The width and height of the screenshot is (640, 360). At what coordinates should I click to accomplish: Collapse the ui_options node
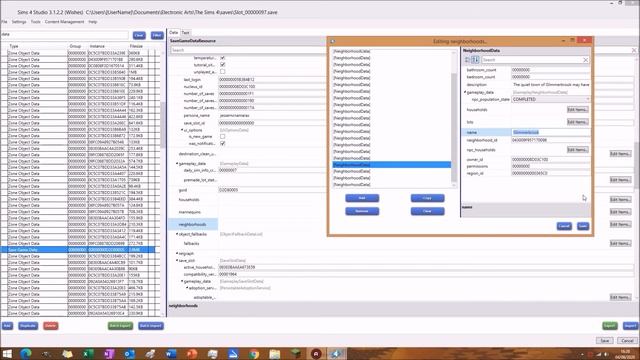[x=182, y=130]
